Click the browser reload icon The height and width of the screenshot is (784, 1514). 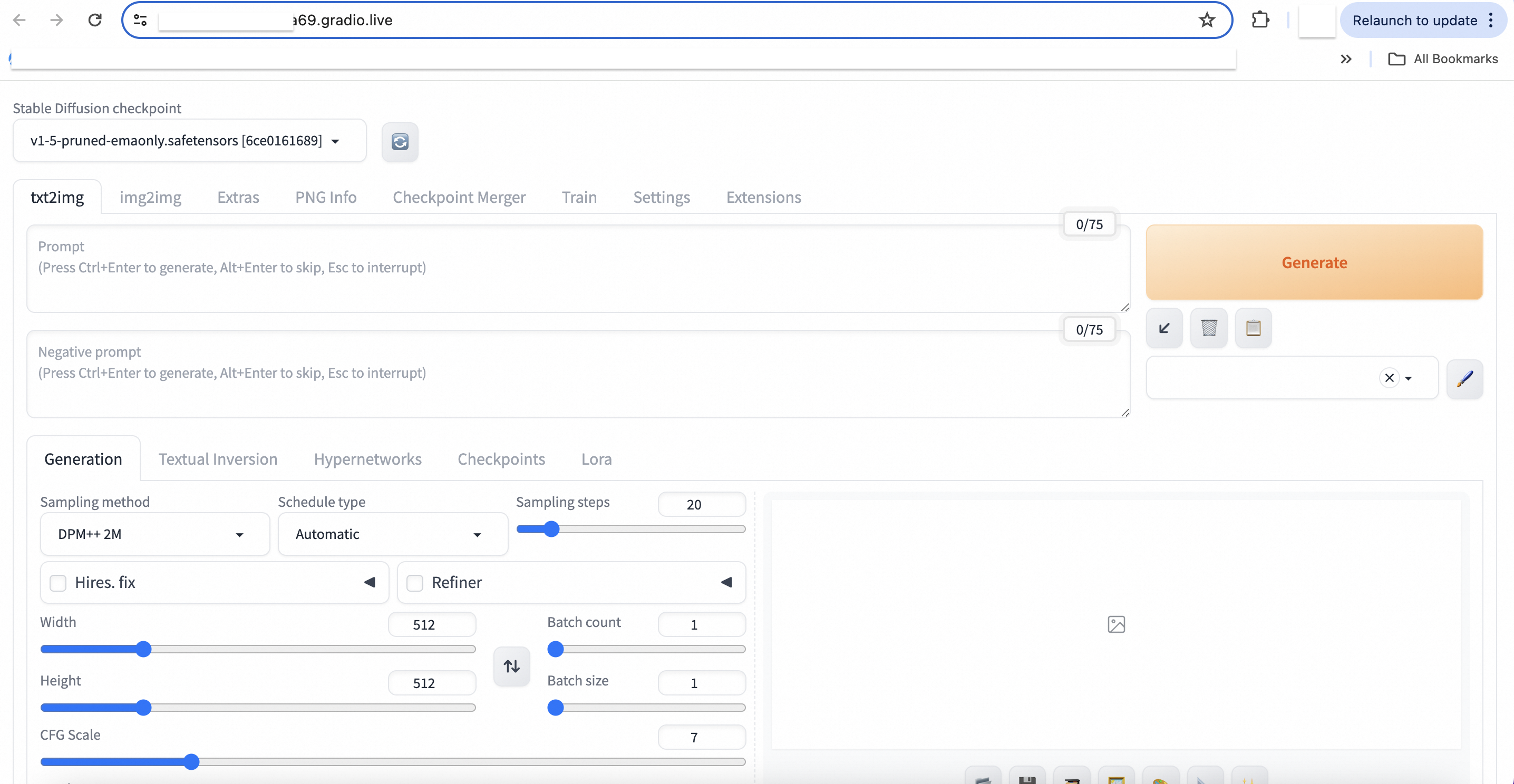coord(95,20)
